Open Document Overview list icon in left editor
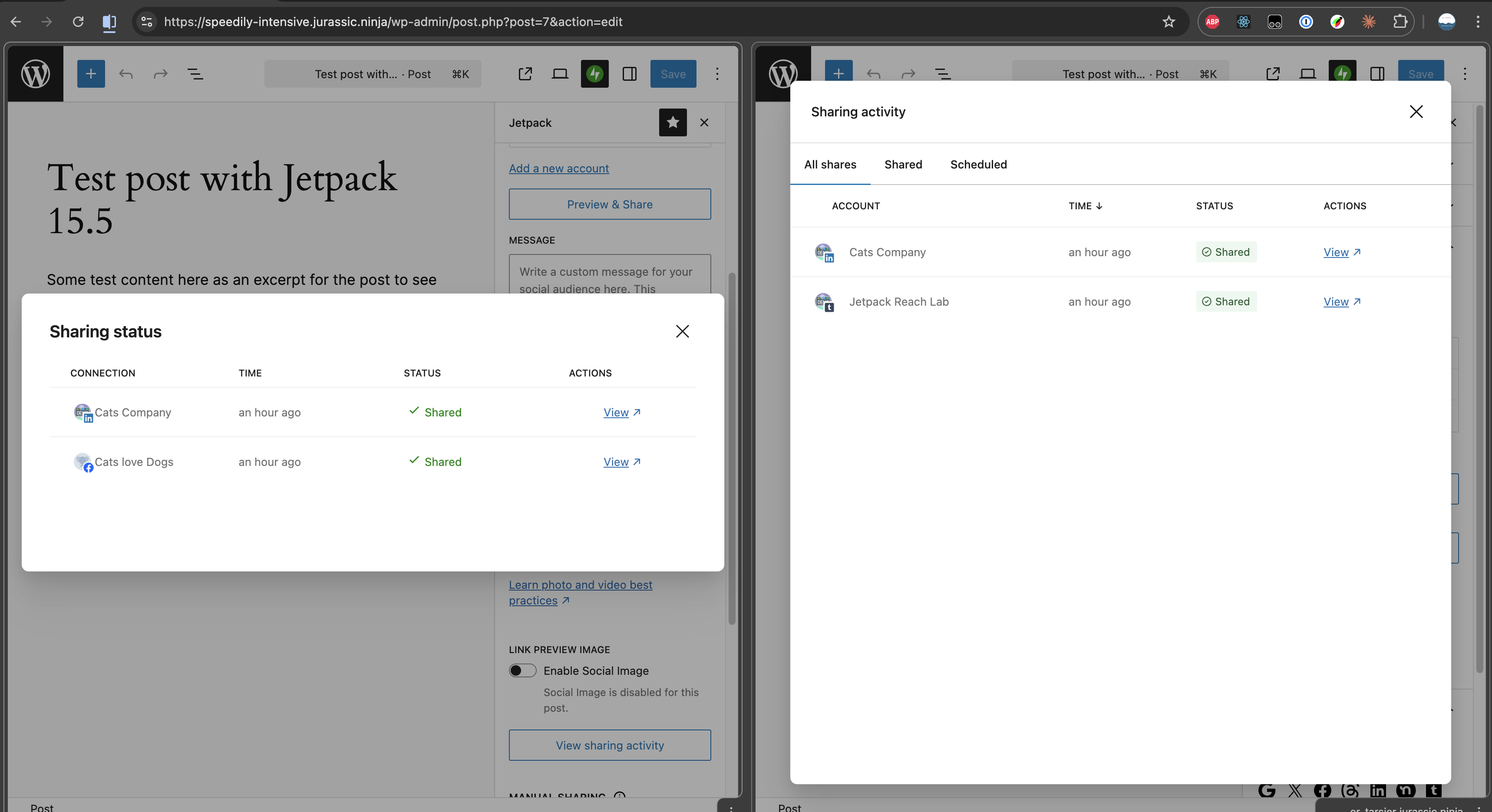1492x812 pixels. coord(195,74)
